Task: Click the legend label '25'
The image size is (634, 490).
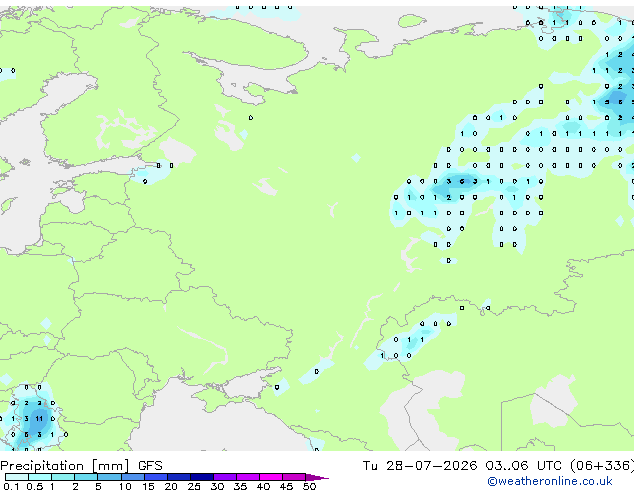Action: [194, 486]
